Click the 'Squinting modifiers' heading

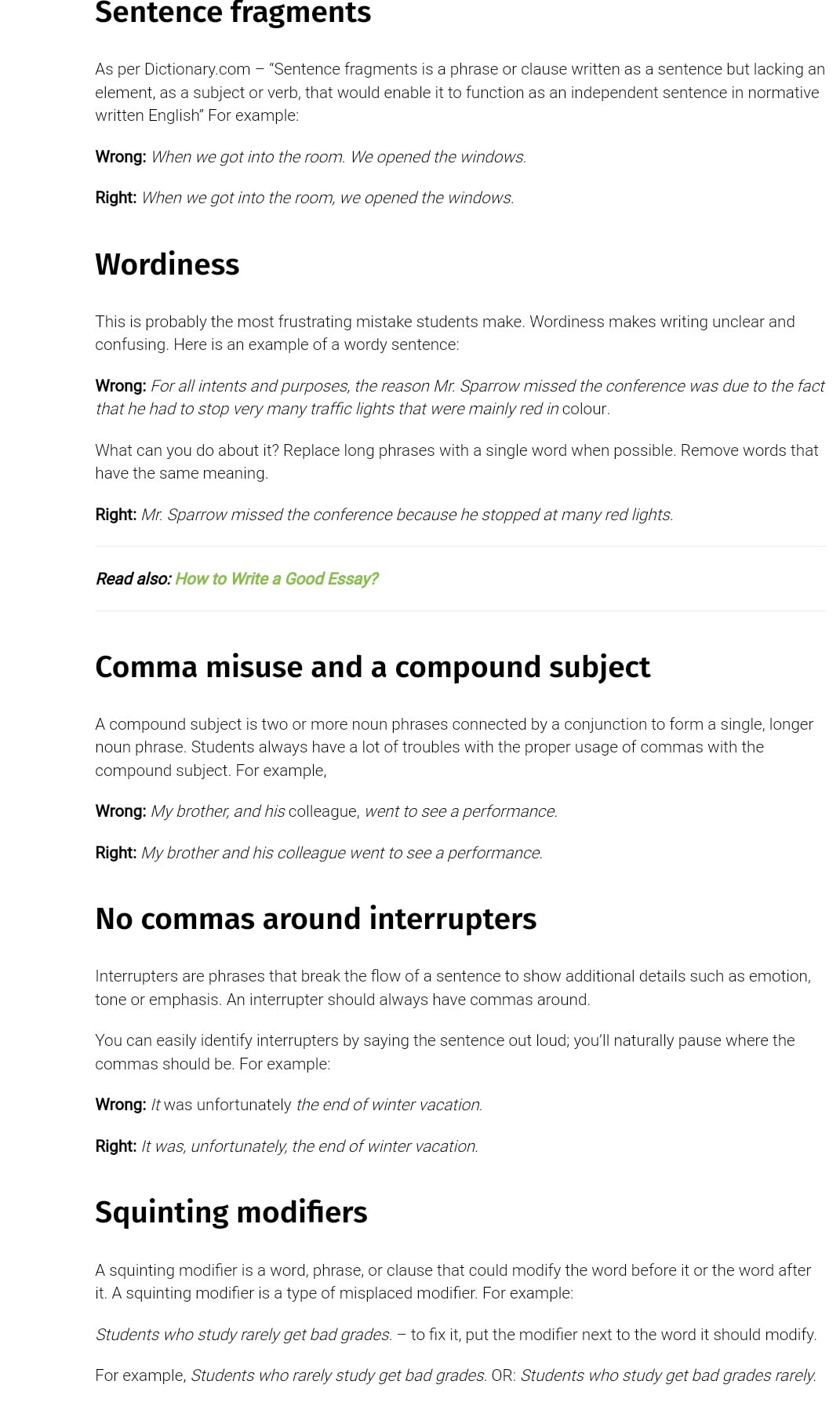coord(231,1212)
